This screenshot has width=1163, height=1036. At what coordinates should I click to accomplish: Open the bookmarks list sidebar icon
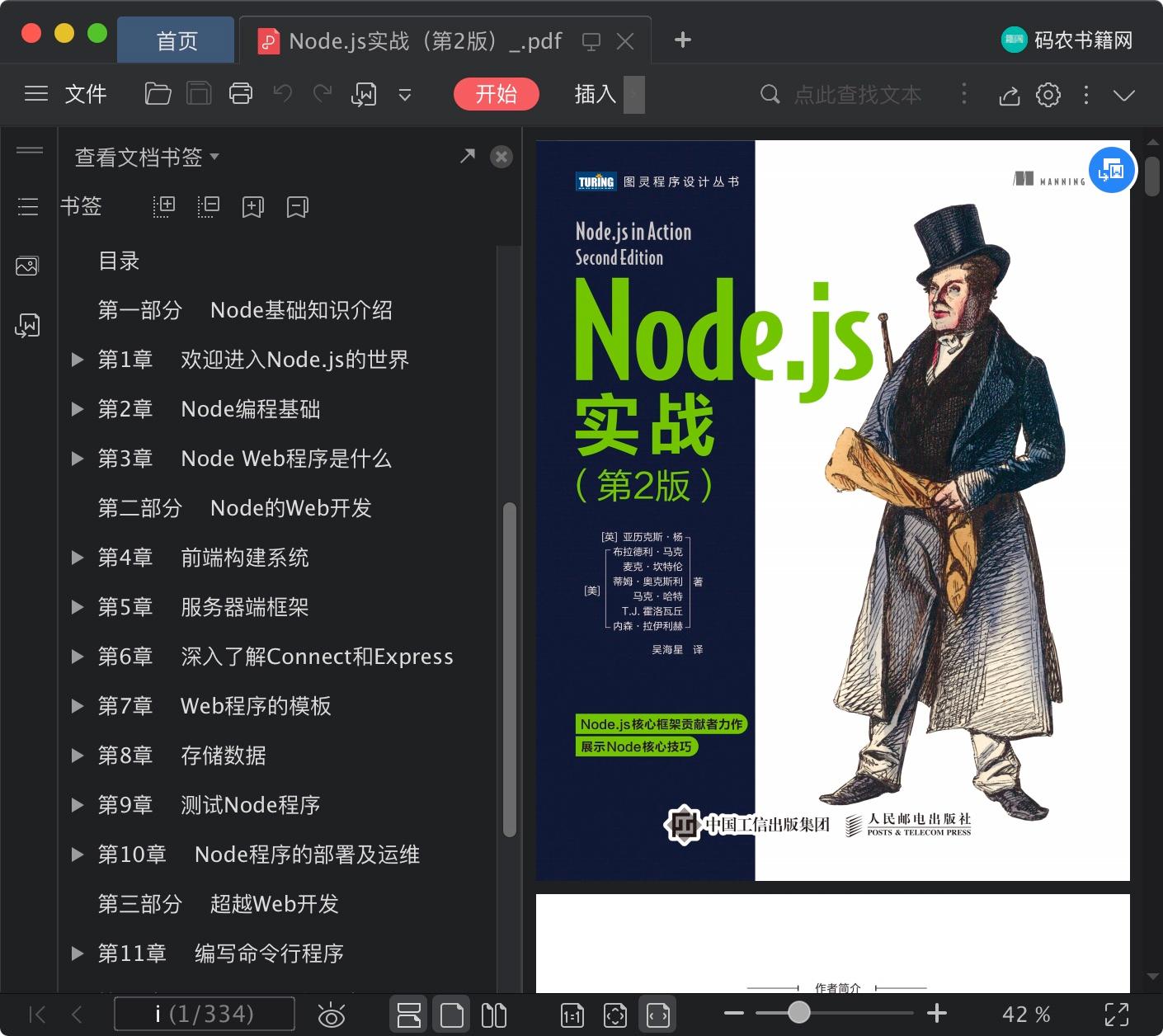pyautogui.click(x=28, y=206)
